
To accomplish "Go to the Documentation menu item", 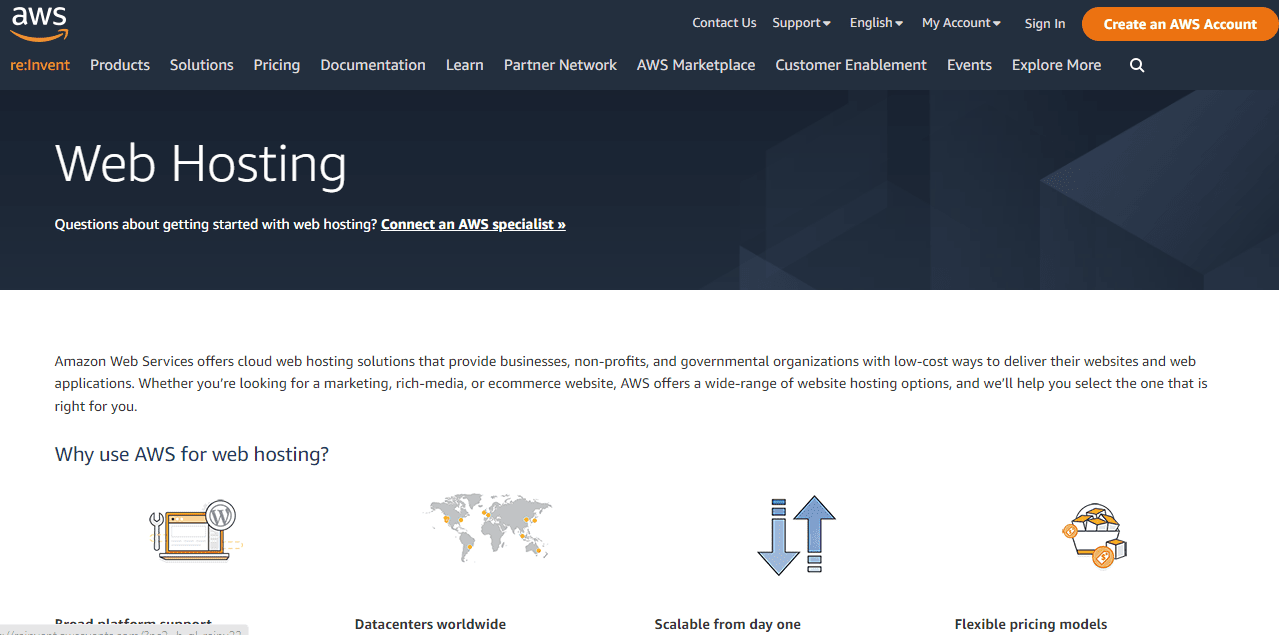I will pos(373,65).
